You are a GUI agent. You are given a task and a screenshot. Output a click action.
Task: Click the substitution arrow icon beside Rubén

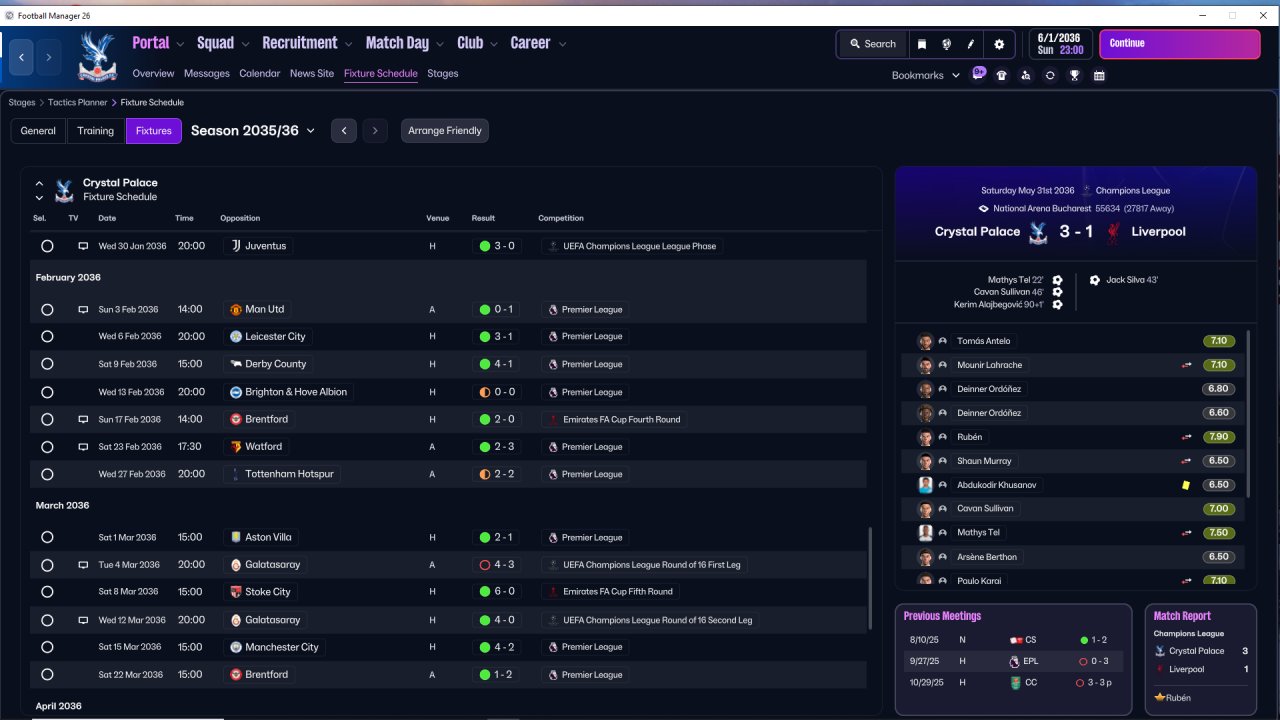coord(1186,437)
